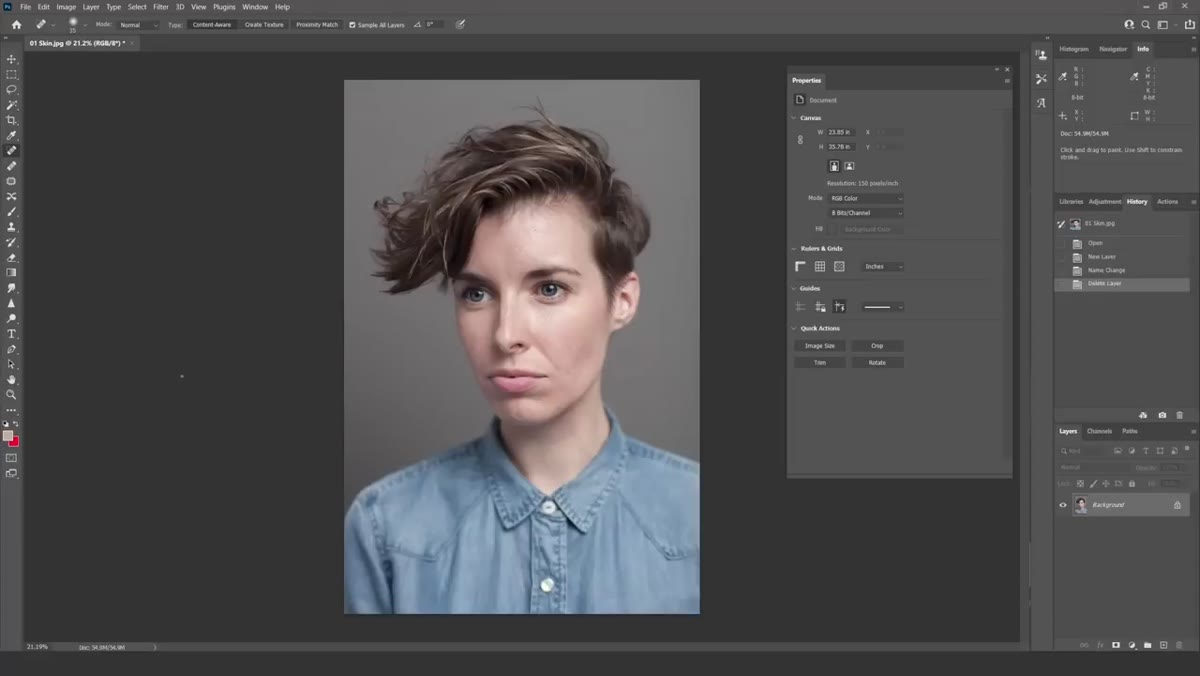Click the Crop quick action button
This screenshot has height=676, width=1200.
[x=877, y=346]
